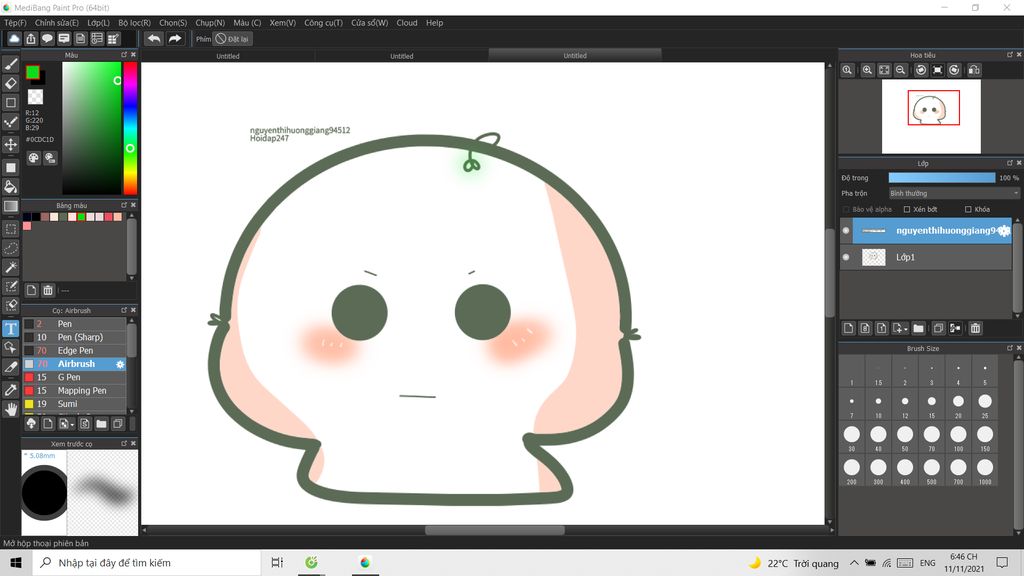Open the Chỉnh sửa(E) menu
The height and width of the screenshot is (576, 1024).
(57, 23)
